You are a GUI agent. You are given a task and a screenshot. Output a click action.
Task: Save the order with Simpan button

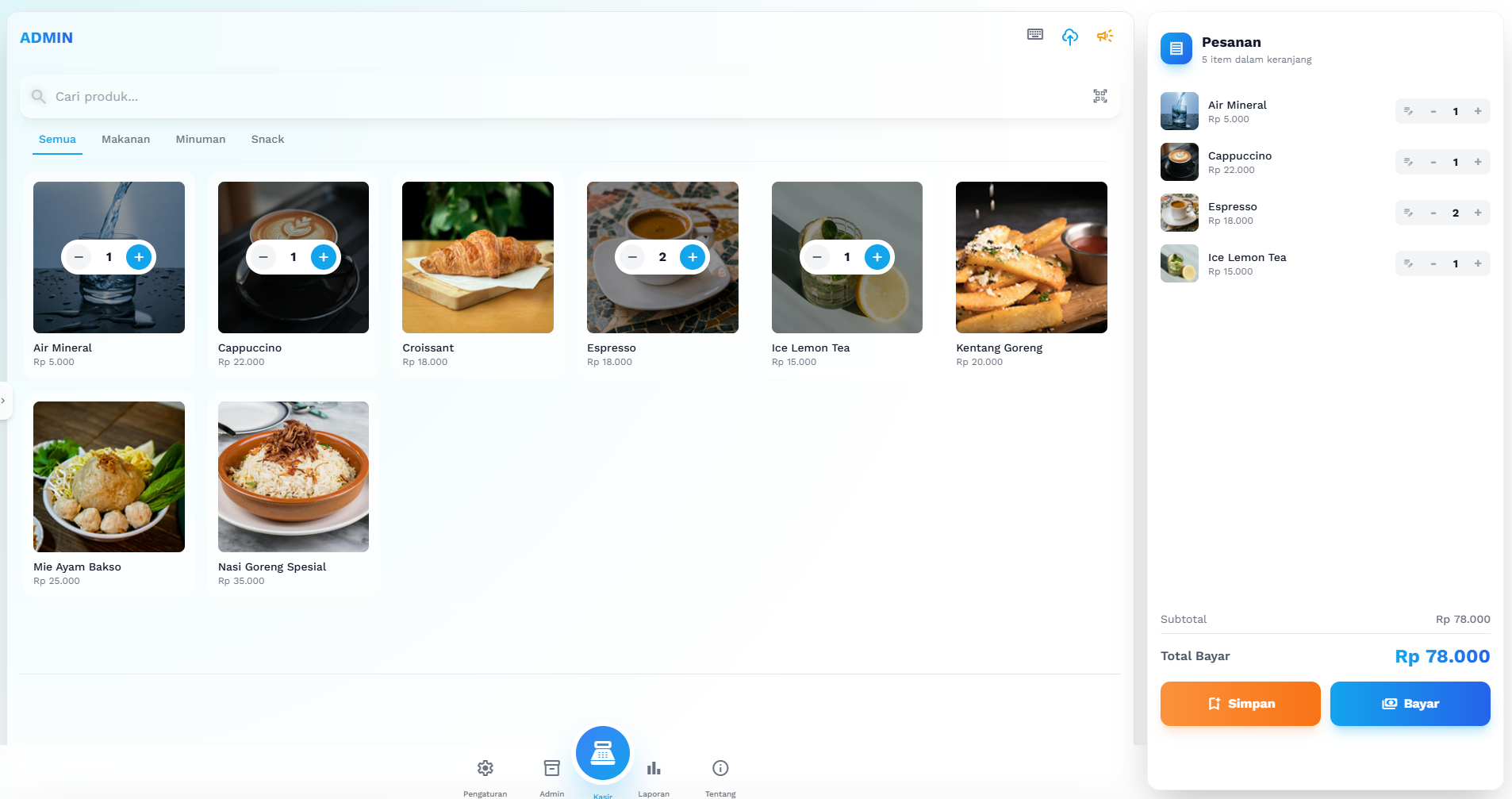point(1241,704)
